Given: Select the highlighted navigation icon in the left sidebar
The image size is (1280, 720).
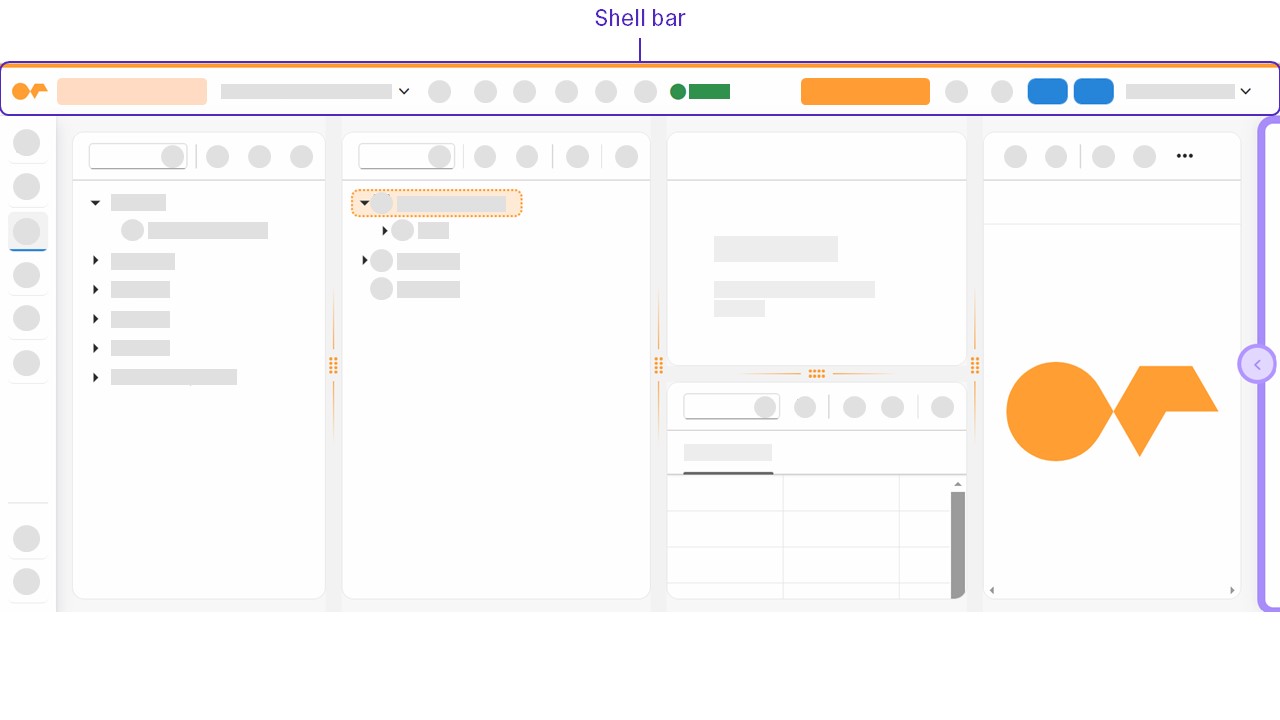Looking at the screenshot, I should (27, 231).
